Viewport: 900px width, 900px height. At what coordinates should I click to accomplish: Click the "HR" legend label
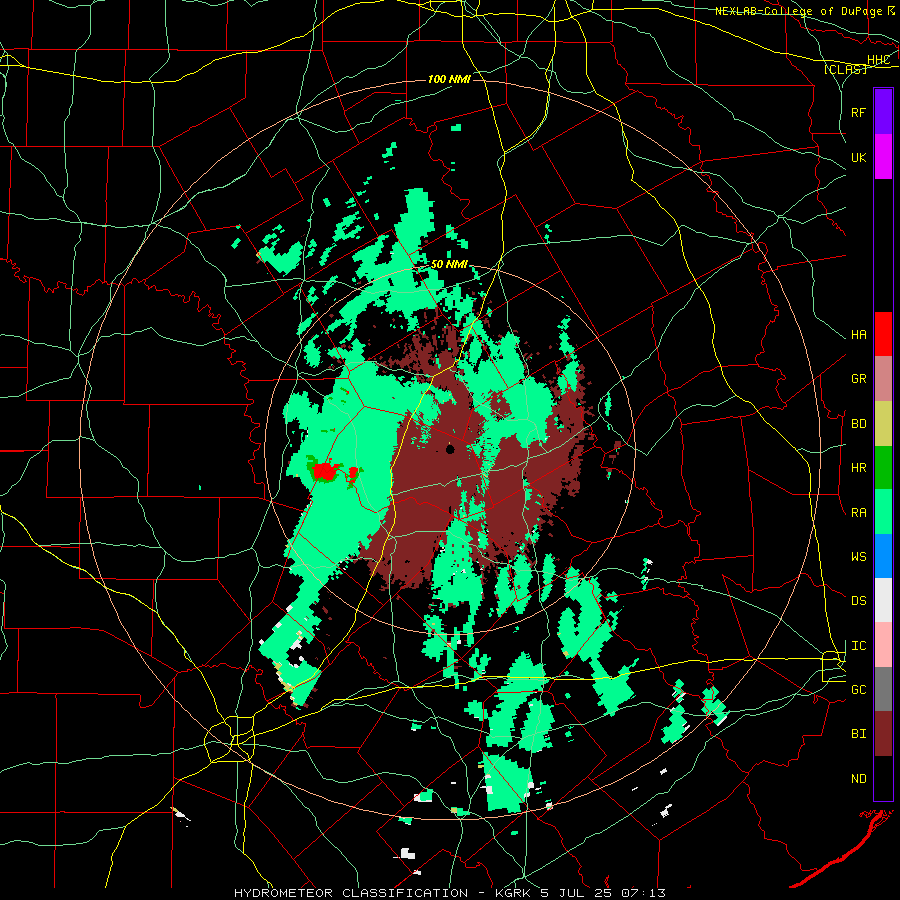(x=858, y=468)
